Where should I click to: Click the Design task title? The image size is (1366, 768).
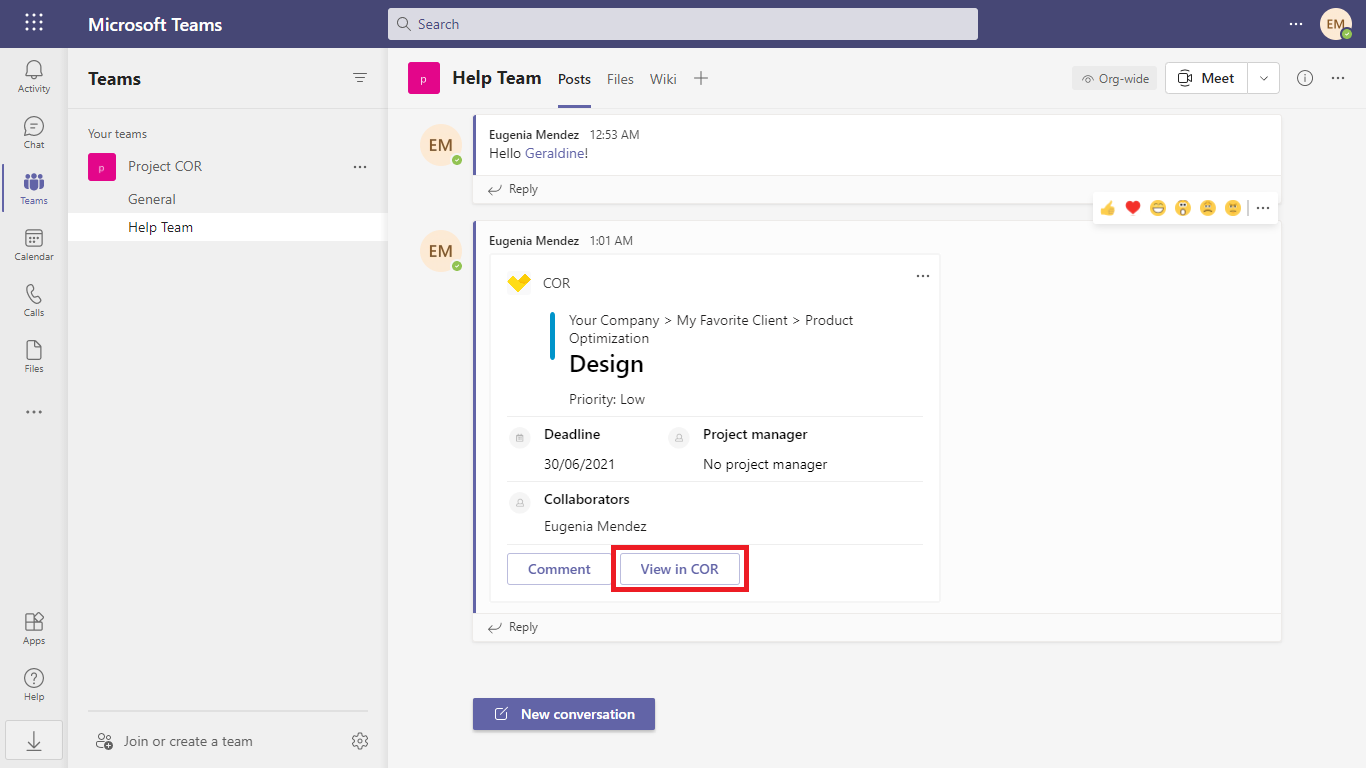(606, 364)
